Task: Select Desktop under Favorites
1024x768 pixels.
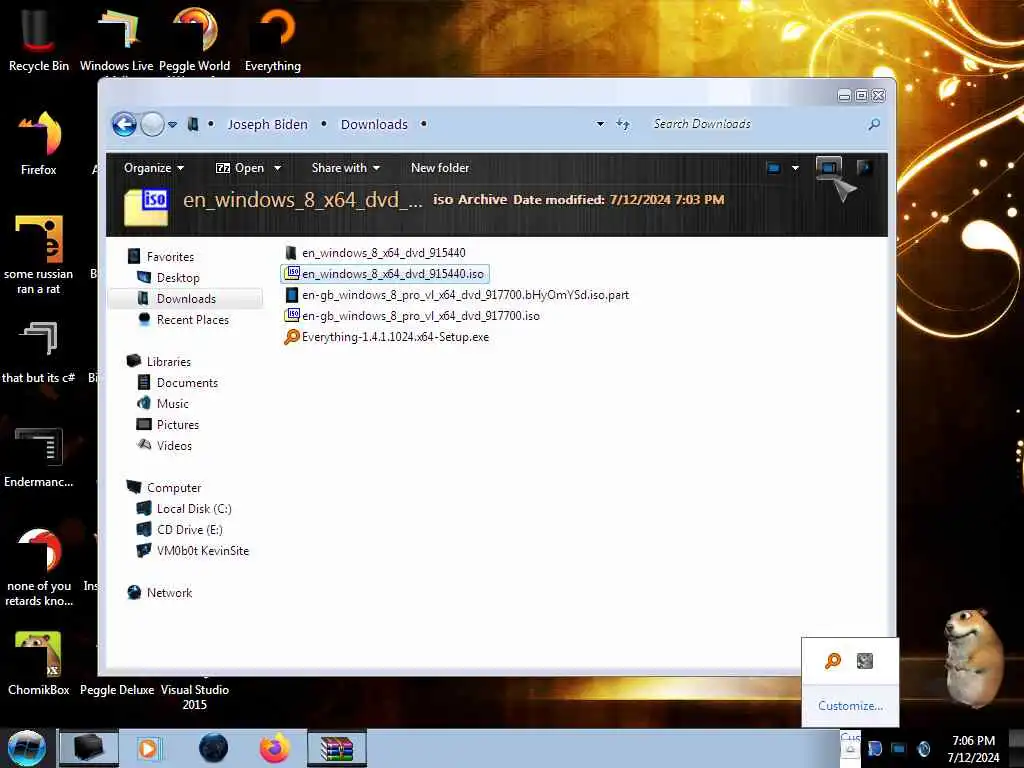Action: click(x=178, y=278)
